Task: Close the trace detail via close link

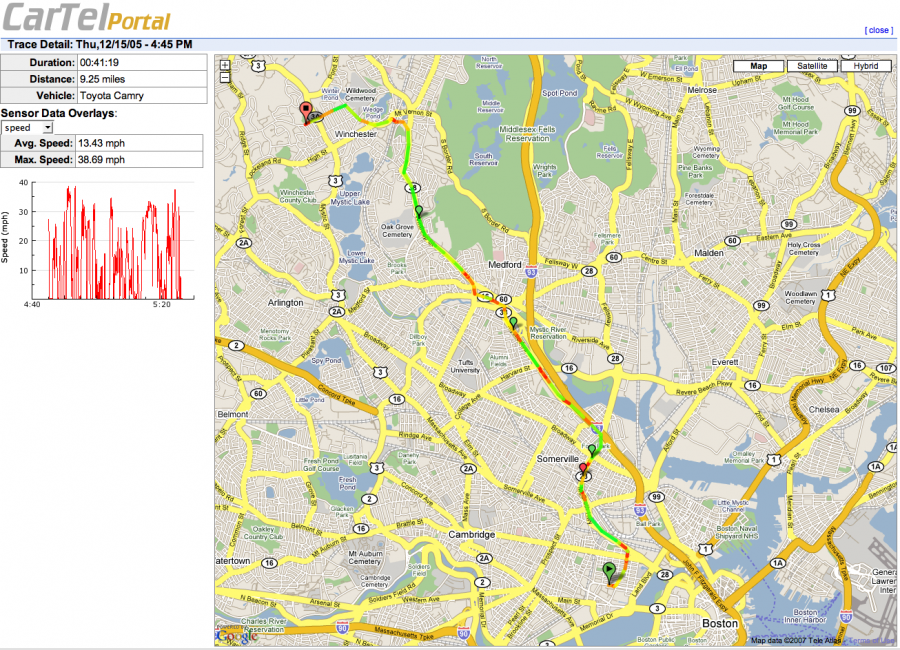Action: click(879, 30)
